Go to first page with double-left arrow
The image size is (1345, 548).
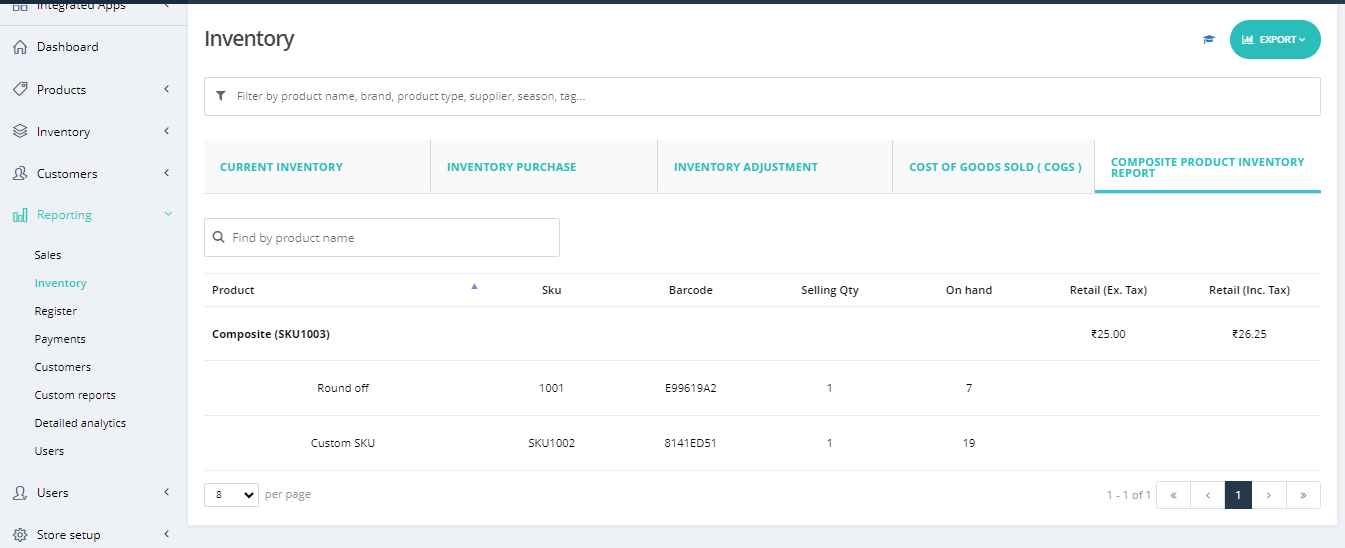(1173, 495)
